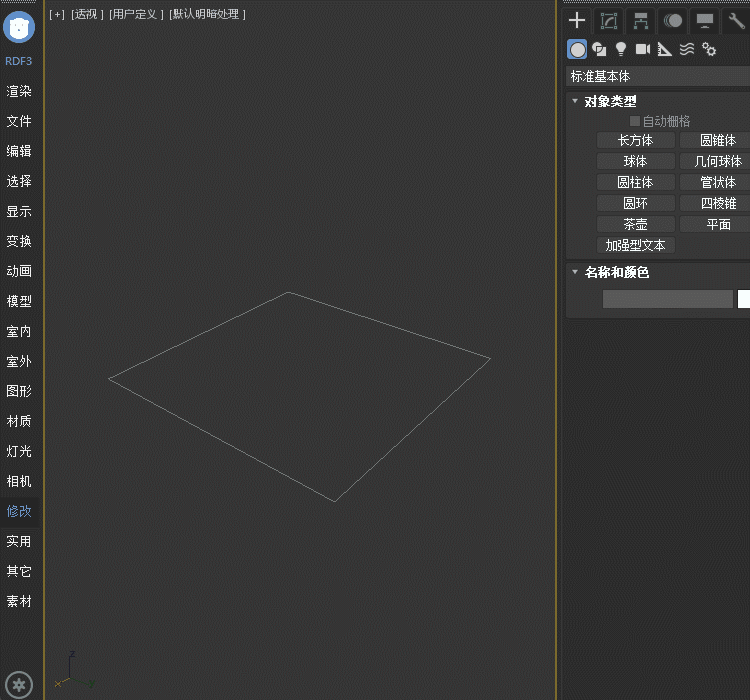The width and height of the screenshot is (750, 700).
Task: Click the object name input field
Action: pyautogui.click(x=667, y=299)
